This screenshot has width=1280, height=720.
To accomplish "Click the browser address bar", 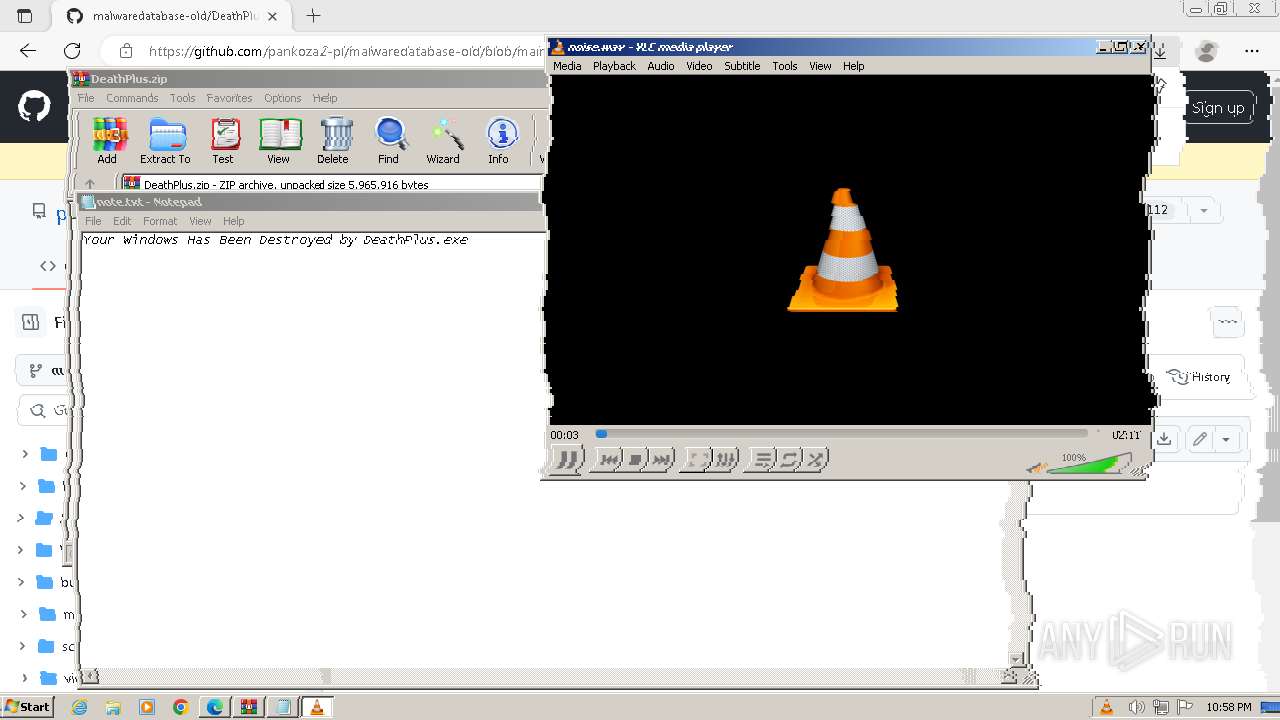I will [345, 51].
